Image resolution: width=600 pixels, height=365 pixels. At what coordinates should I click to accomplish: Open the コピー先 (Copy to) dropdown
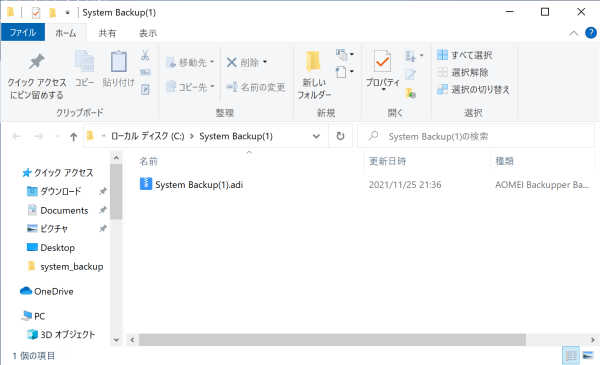click(190, 87)
